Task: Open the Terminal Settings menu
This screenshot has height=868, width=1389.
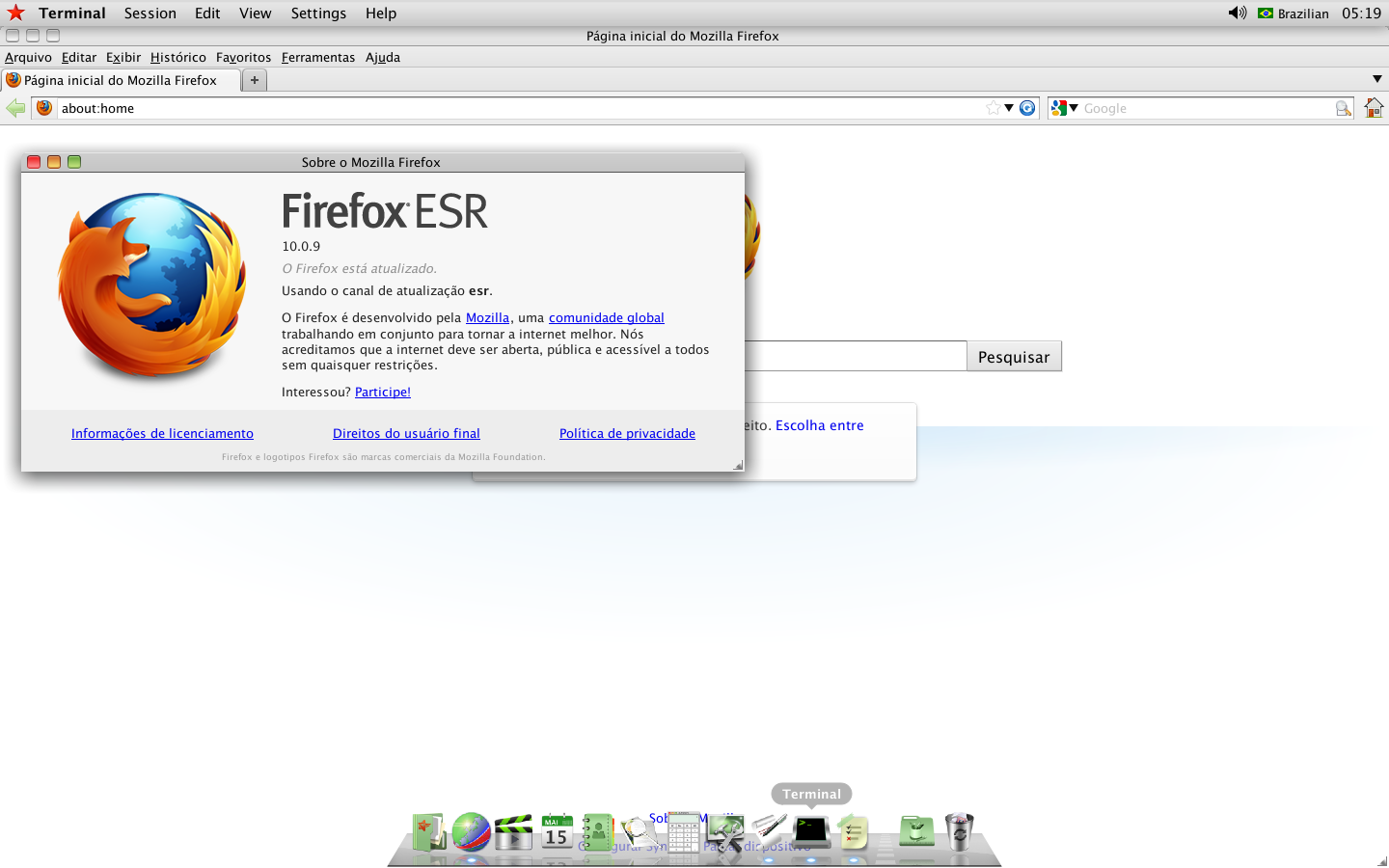Action: pyautogui.click(x=318, y=14)
